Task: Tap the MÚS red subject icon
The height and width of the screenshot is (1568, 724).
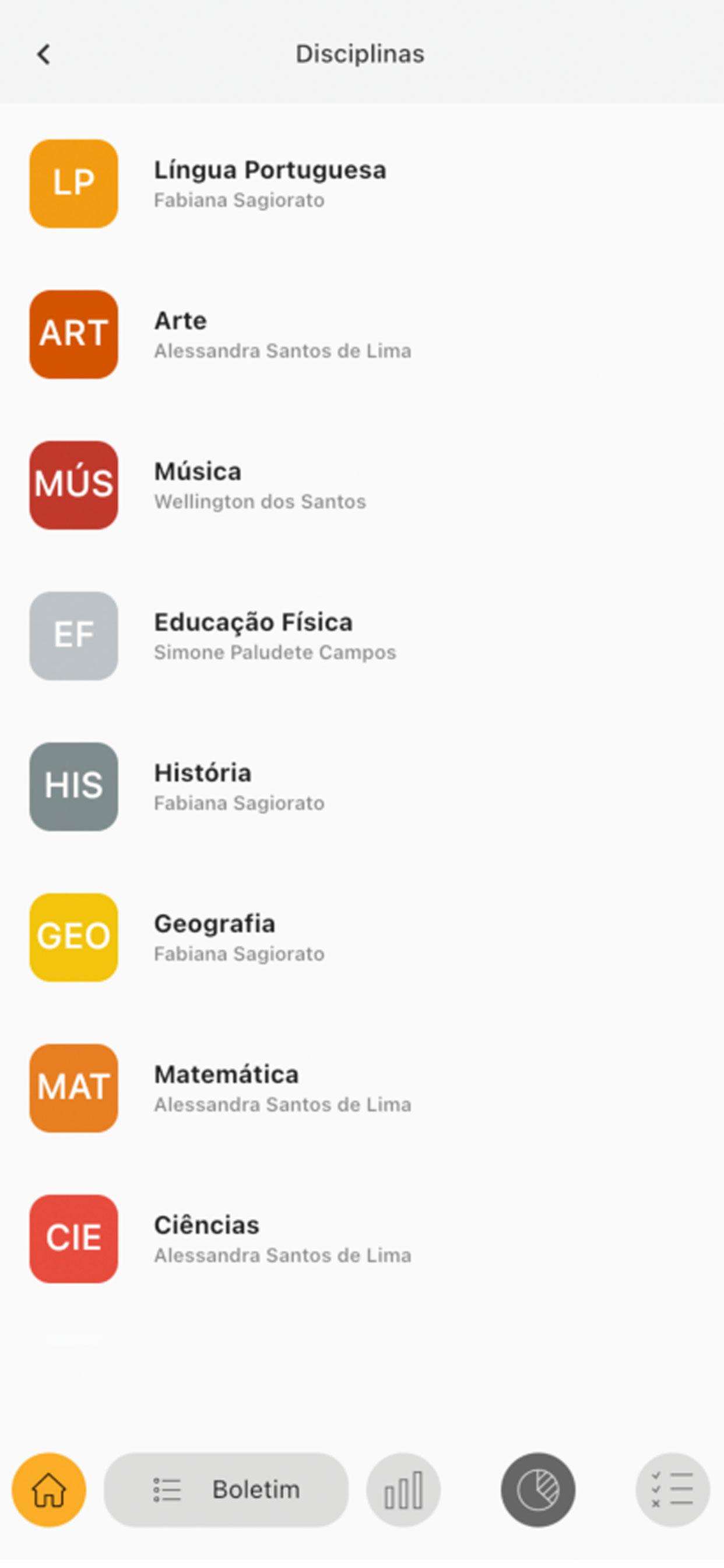Action: 73,485
